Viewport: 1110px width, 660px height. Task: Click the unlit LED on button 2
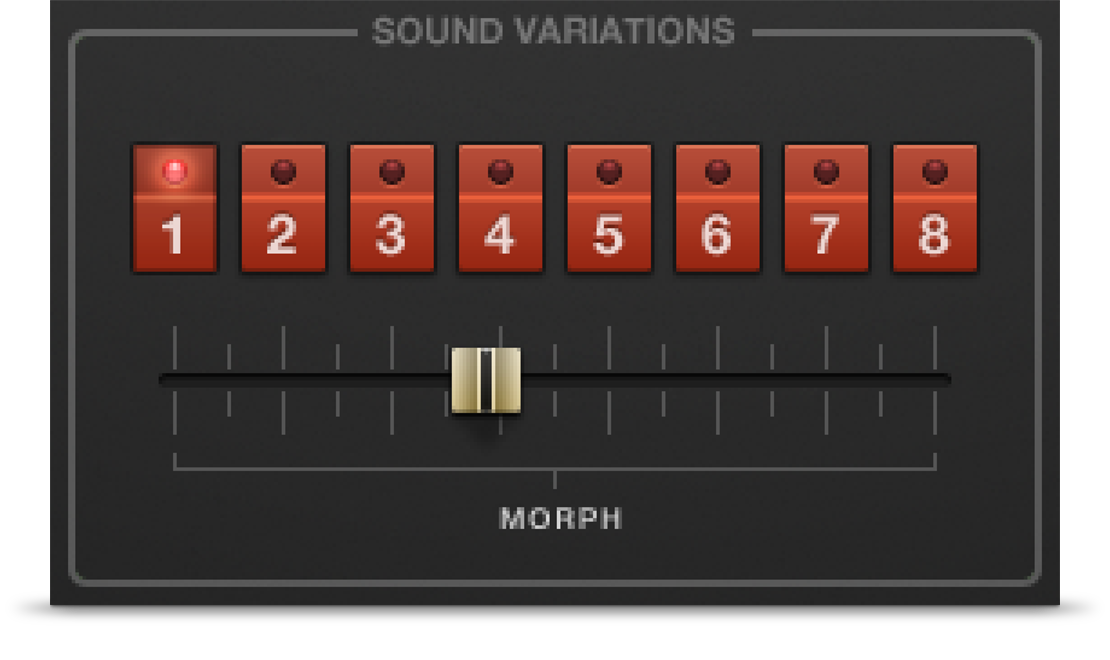[283, 172]
